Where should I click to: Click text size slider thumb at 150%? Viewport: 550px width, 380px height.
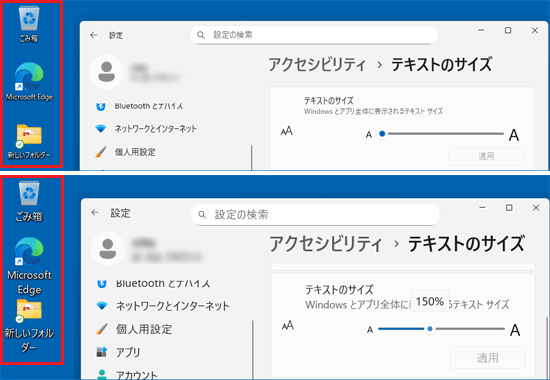pyautogui.click(x=430, y=329)
